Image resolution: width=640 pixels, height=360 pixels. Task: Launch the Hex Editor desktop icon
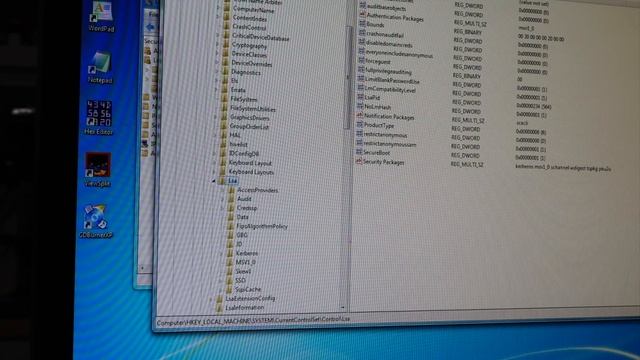point(98,117)
